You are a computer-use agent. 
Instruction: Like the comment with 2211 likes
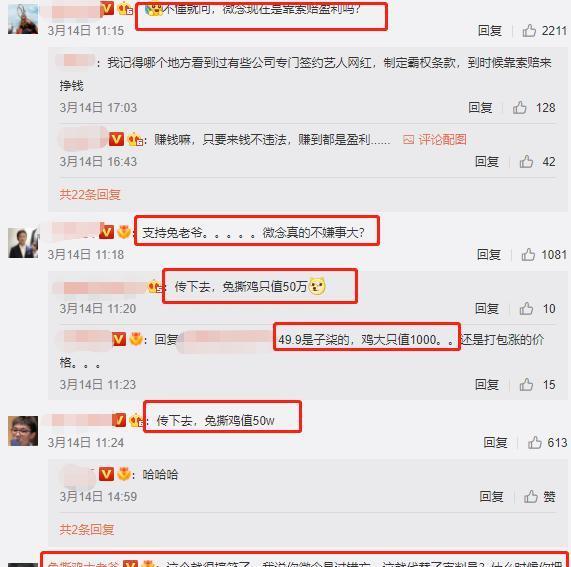pyautogui.click(x=529, y=31)
